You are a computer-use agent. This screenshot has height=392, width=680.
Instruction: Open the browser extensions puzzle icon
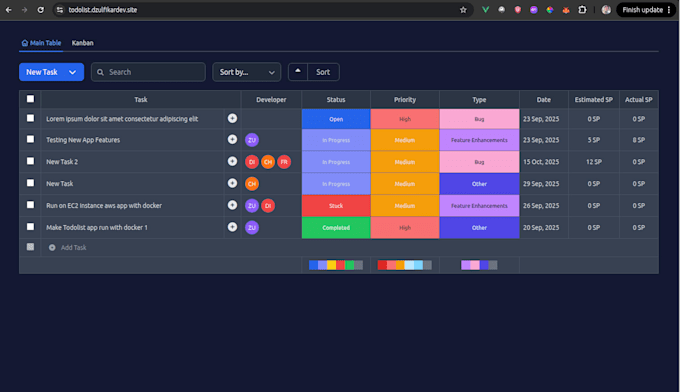[x=582, y=10]
